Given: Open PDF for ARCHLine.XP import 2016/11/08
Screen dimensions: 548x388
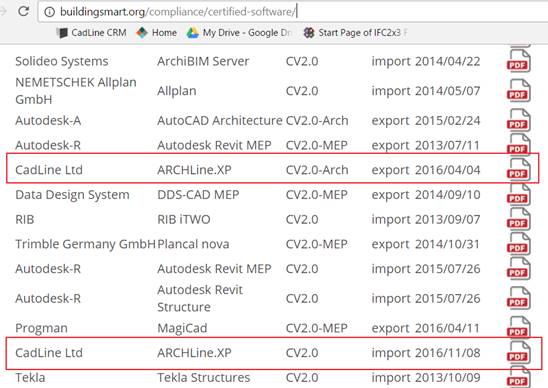Looking at the screenshot, I should (518, 353).
